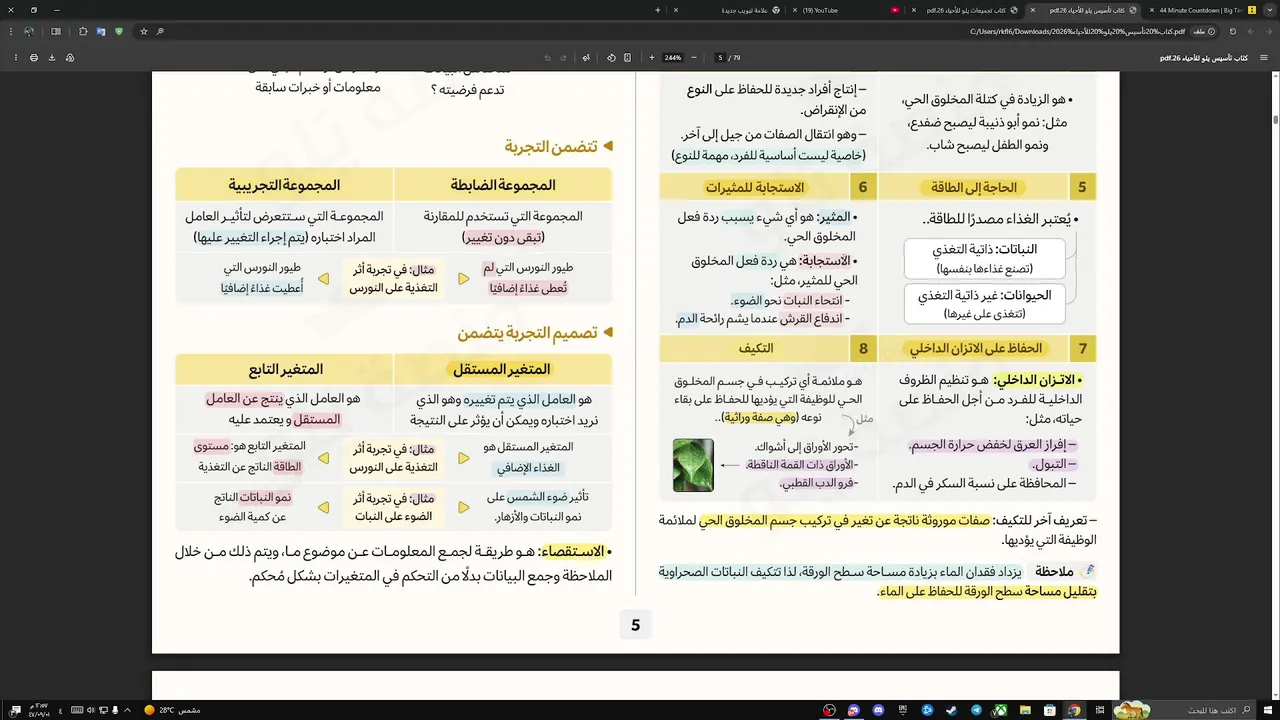The image size is (1280, 720).
Task: Click the ملاحظة note label
Action: click(x=1054, y=571)
